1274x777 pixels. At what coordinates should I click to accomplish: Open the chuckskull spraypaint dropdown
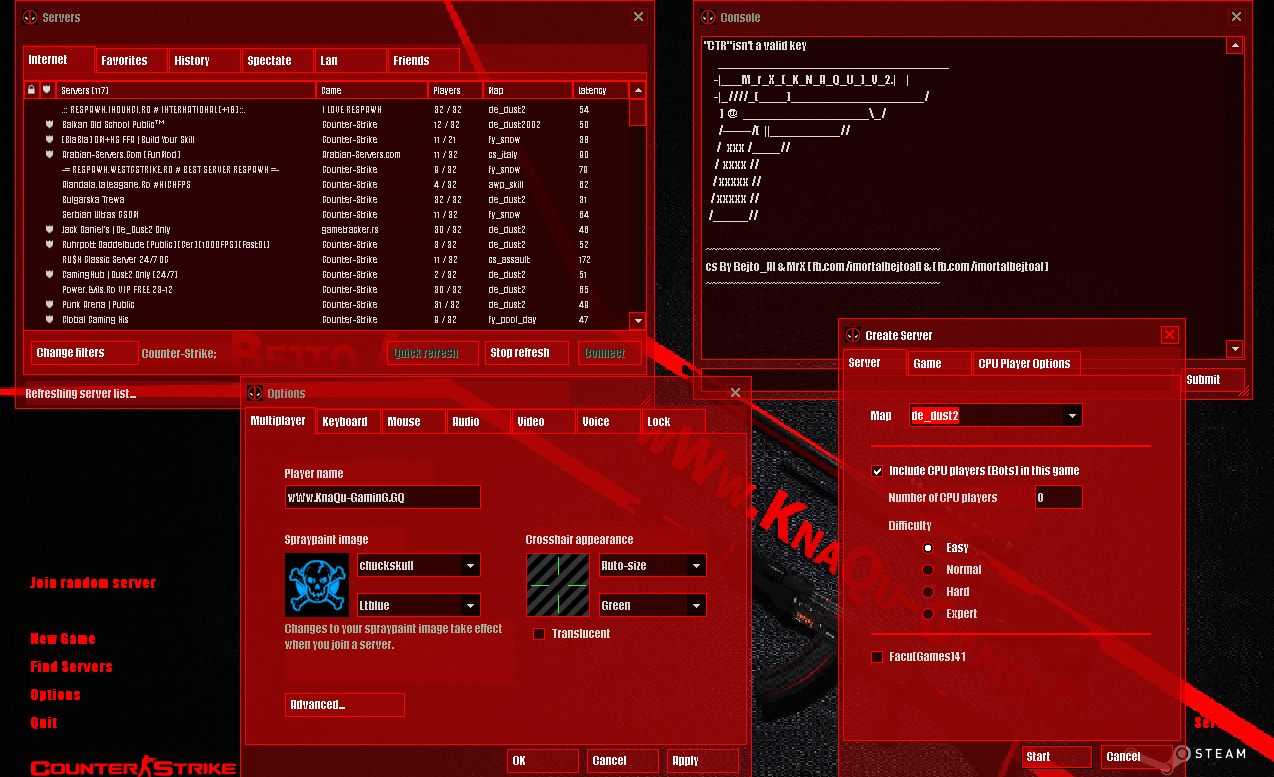tap(419, 566)
